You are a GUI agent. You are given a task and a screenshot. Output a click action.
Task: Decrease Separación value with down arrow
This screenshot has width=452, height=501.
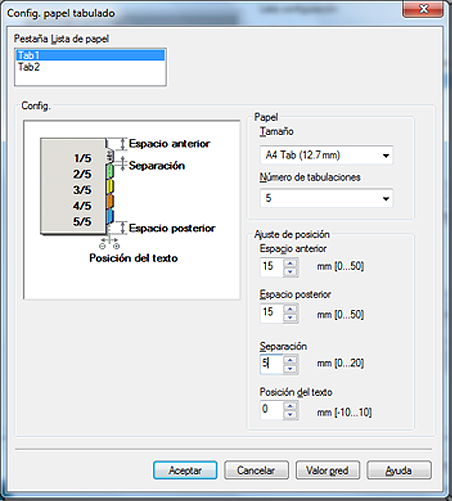click(x=290, y=369)
